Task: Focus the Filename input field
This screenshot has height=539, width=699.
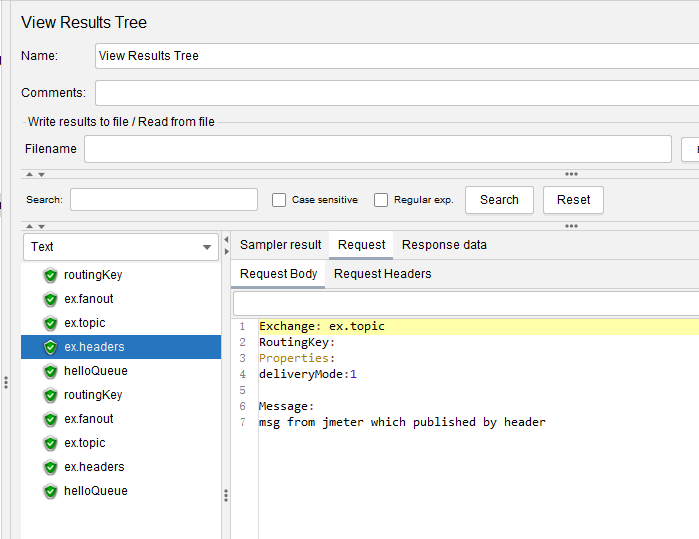Action: (378, 149)
